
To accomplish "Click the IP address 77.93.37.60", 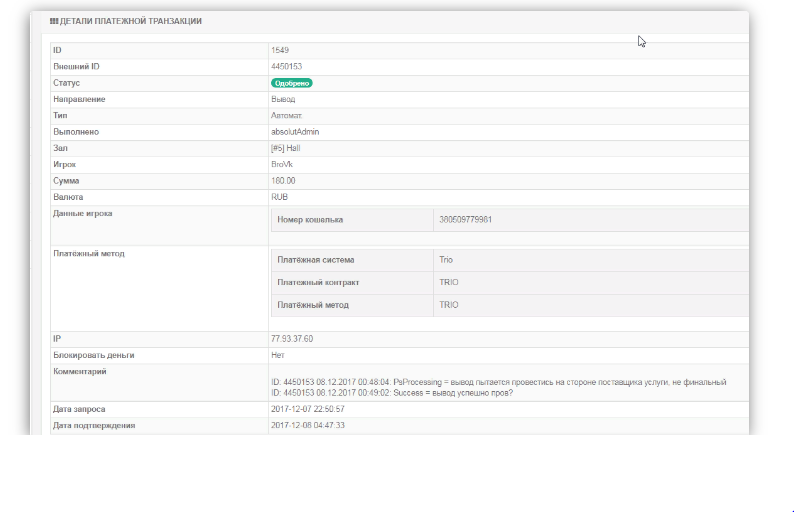I will click(292, 339).
